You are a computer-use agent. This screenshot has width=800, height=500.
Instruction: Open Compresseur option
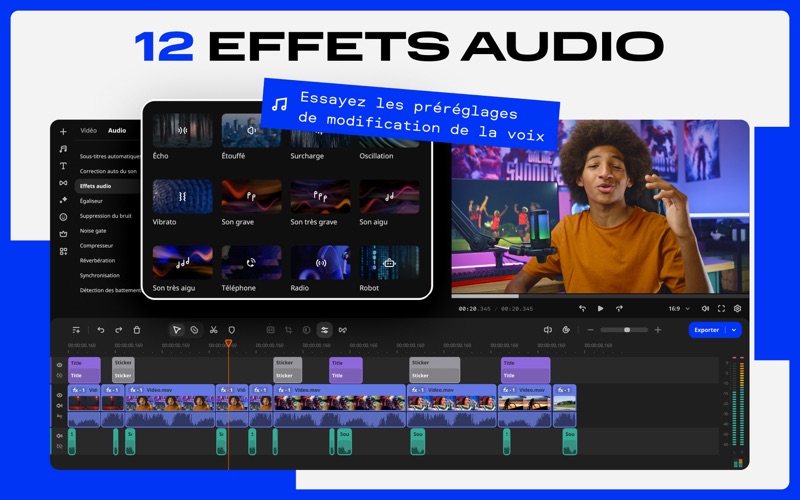(96, 245)
